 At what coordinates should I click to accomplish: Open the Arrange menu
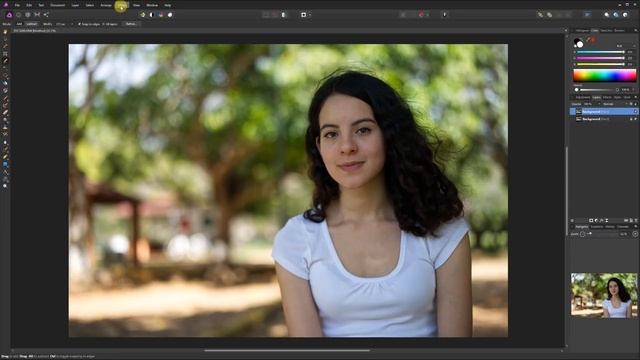[x=106, y=5]
